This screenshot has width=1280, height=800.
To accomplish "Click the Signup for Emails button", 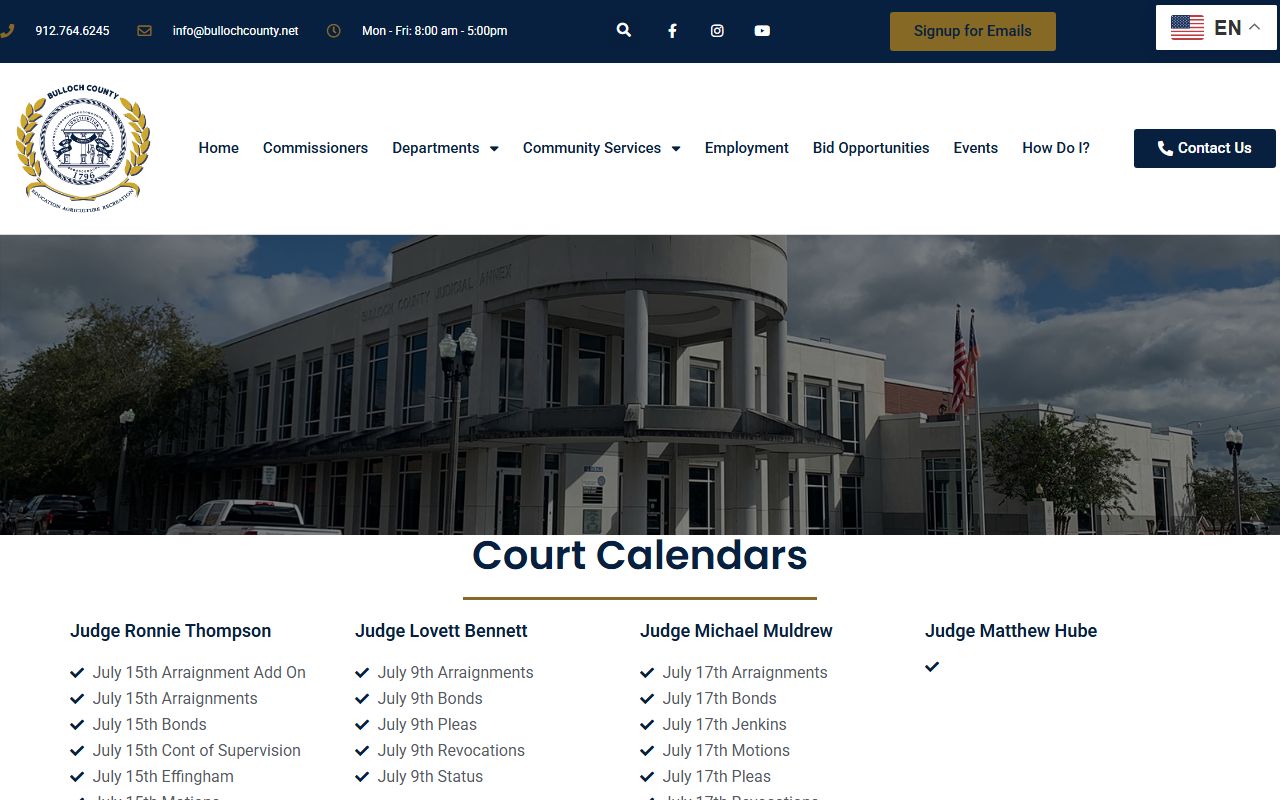I will pos(973,31).
